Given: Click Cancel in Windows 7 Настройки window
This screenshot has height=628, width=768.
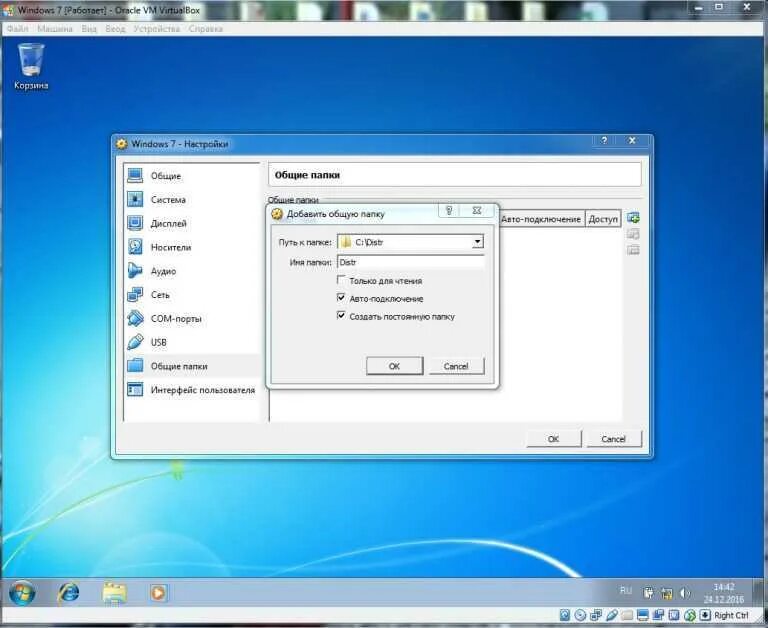Looking at the screenshot, I should tap(613, 439).
